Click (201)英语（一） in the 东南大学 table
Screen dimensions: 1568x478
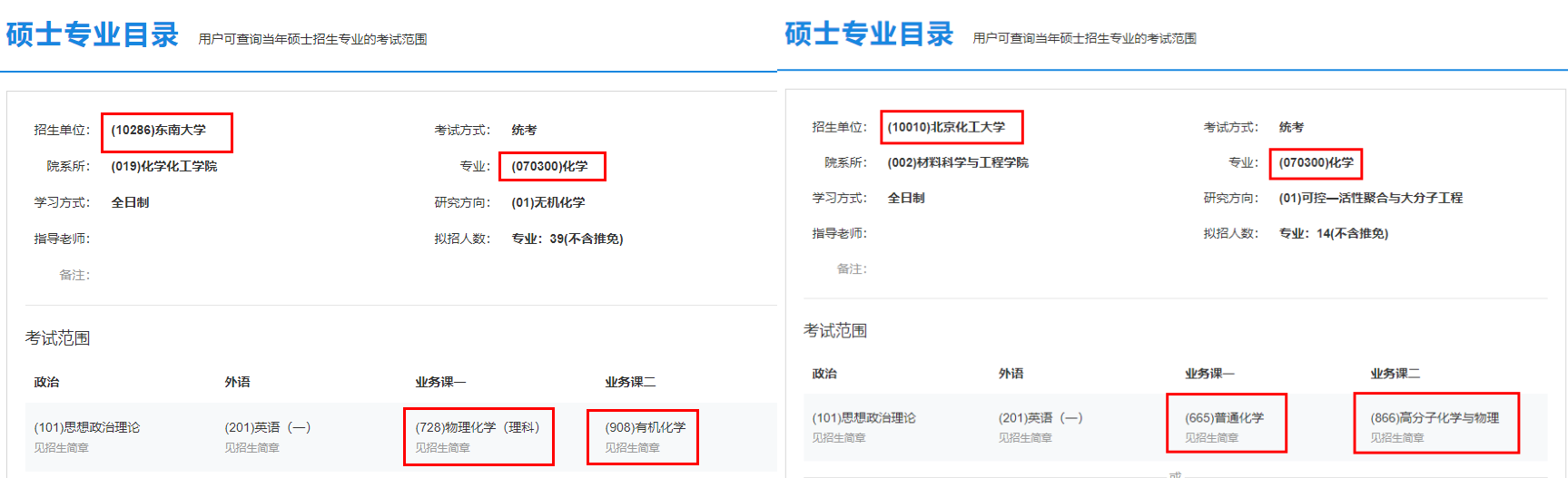click(268, 427)
